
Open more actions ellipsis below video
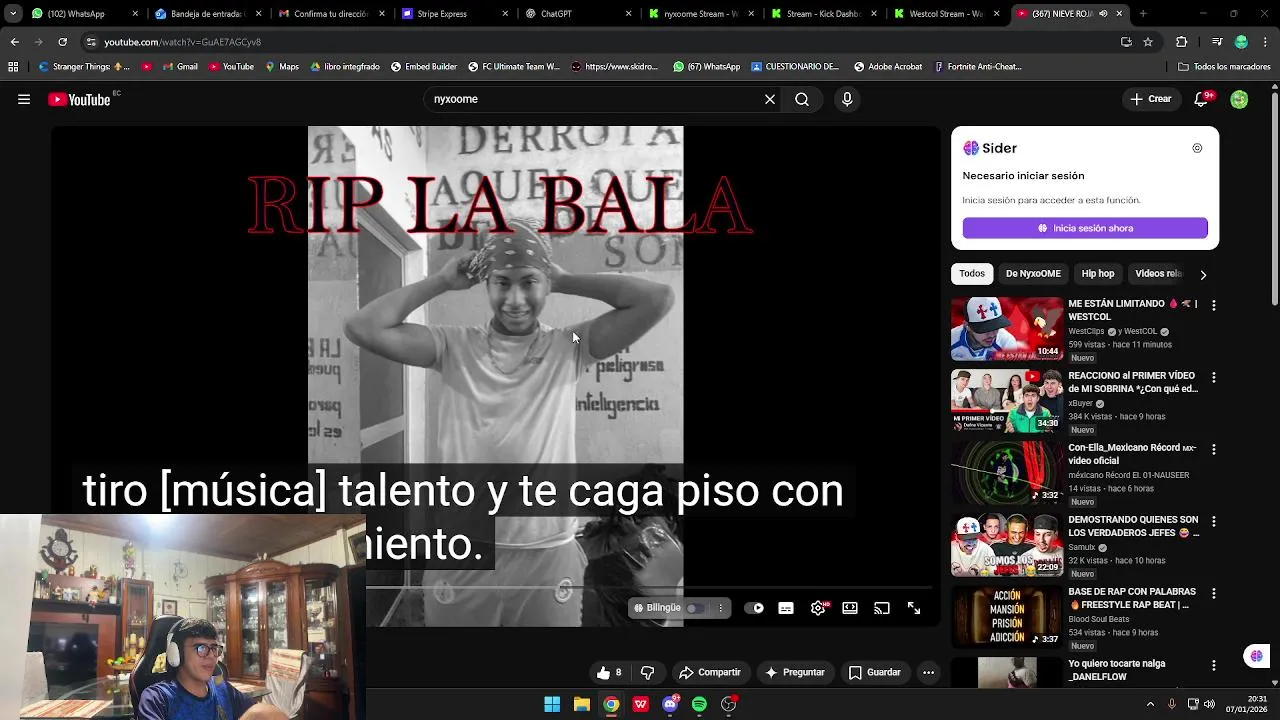928,673
